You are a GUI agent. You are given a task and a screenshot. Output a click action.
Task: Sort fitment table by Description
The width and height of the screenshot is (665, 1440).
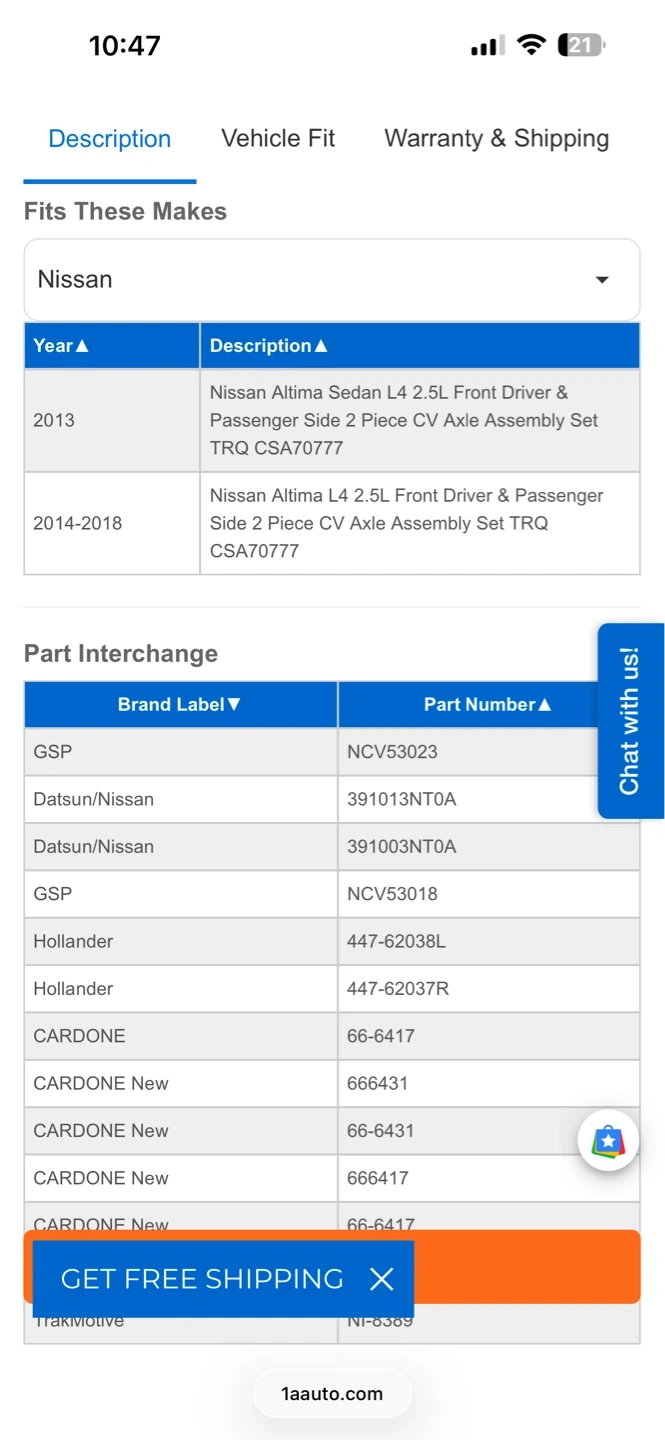coord(268,346)
